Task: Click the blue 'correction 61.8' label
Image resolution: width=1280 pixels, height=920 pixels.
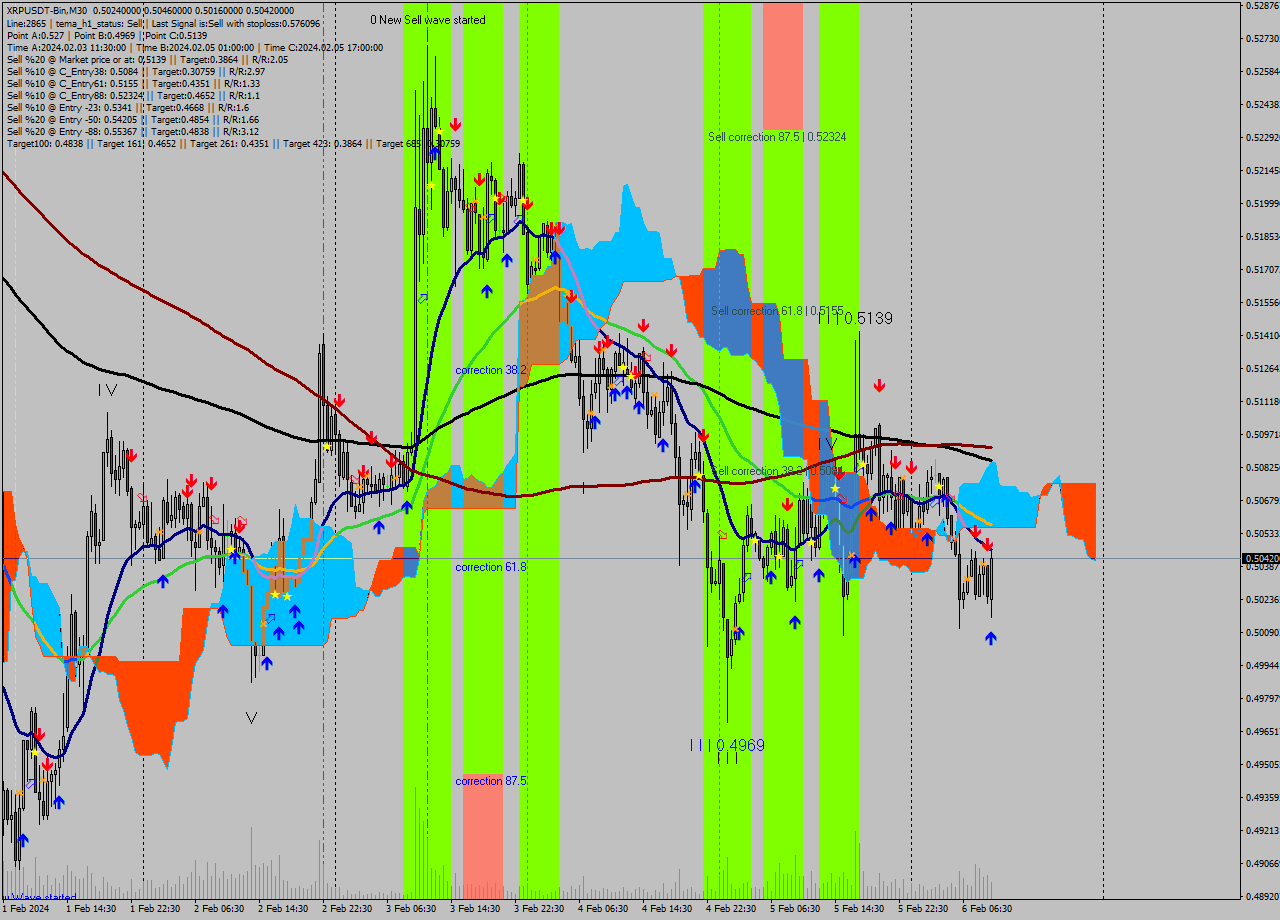Action: point(491,567)
